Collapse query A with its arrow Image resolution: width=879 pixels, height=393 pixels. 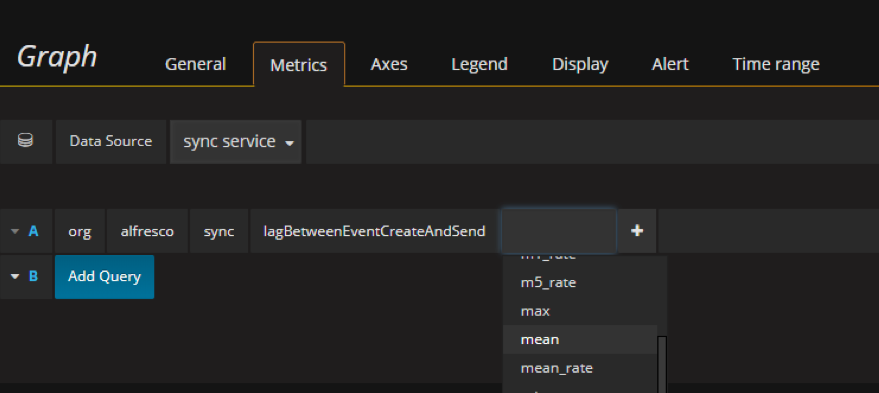point(15,231)
